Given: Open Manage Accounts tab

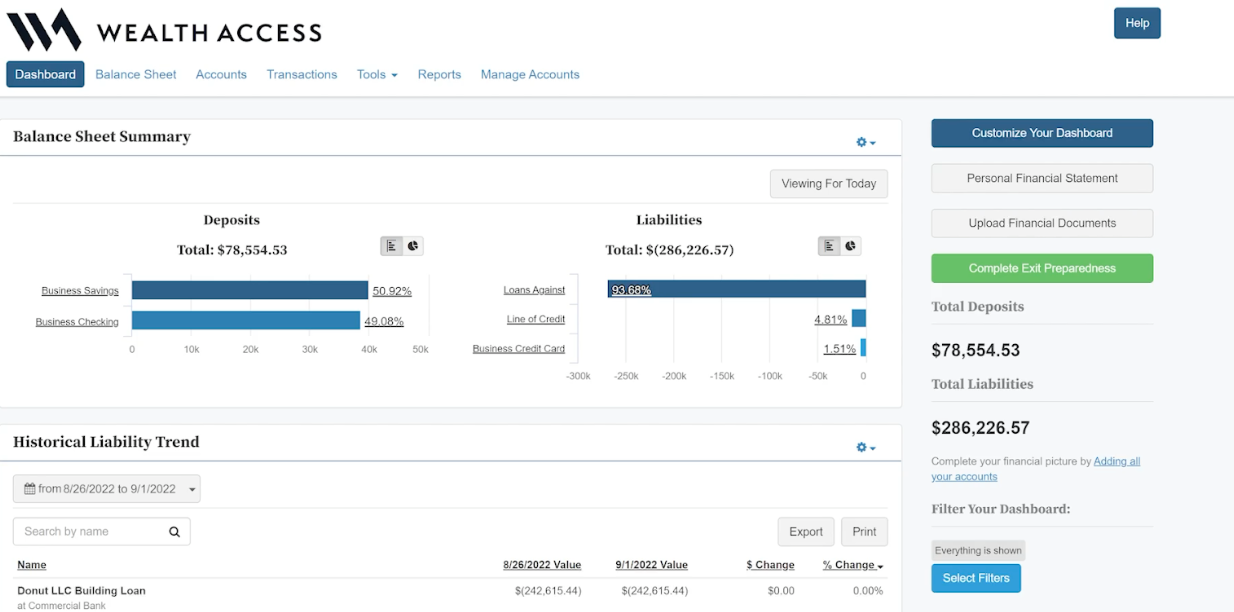Looking at the screenshot, I should (x=530, y=74).
